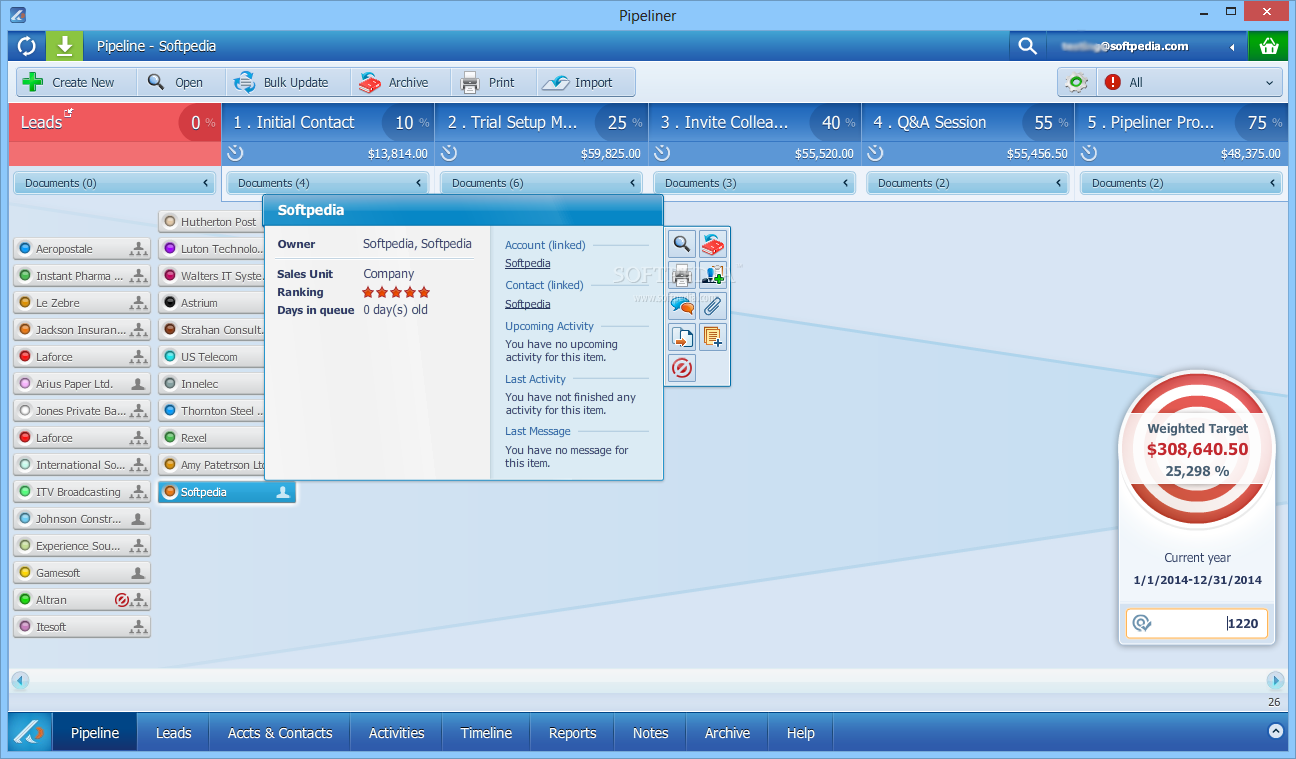Image resolution: width=1296 pixels, height=759 pixels.
Task: Click the star ranking in Softpedia popup
Action: tap(396, 292)
